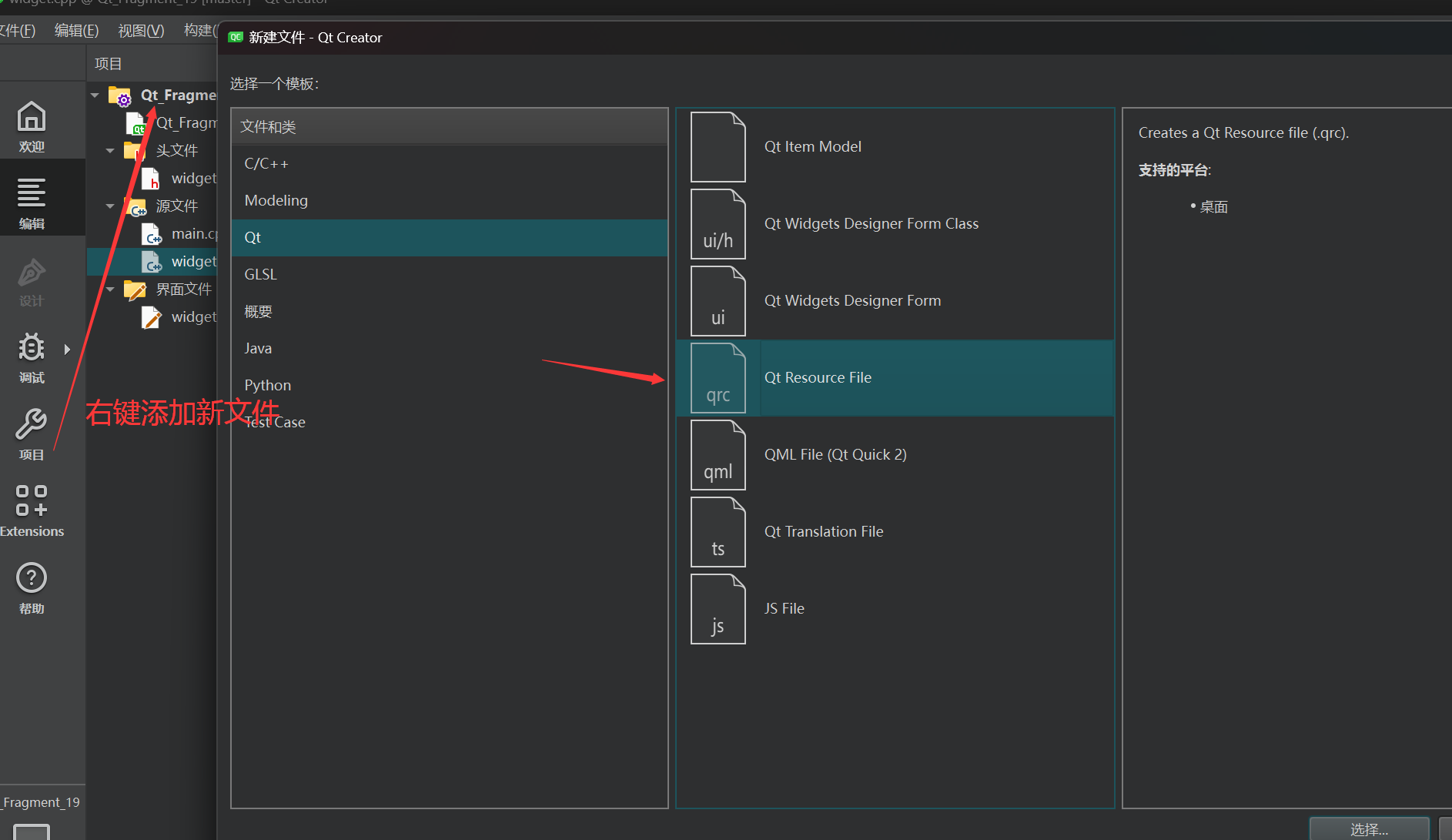Collapse the 界面文件 folder

[x=110, y=289]
